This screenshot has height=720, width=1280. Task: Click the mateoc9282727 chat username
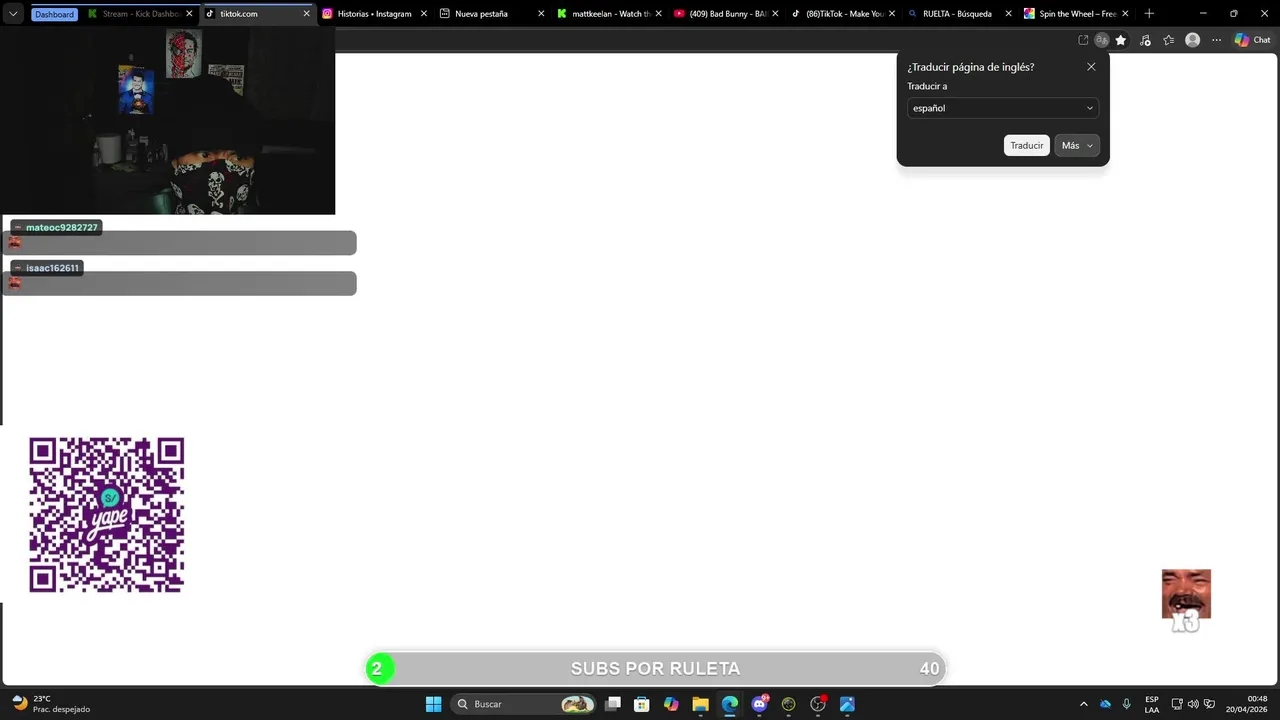click(x=62, y=228)
